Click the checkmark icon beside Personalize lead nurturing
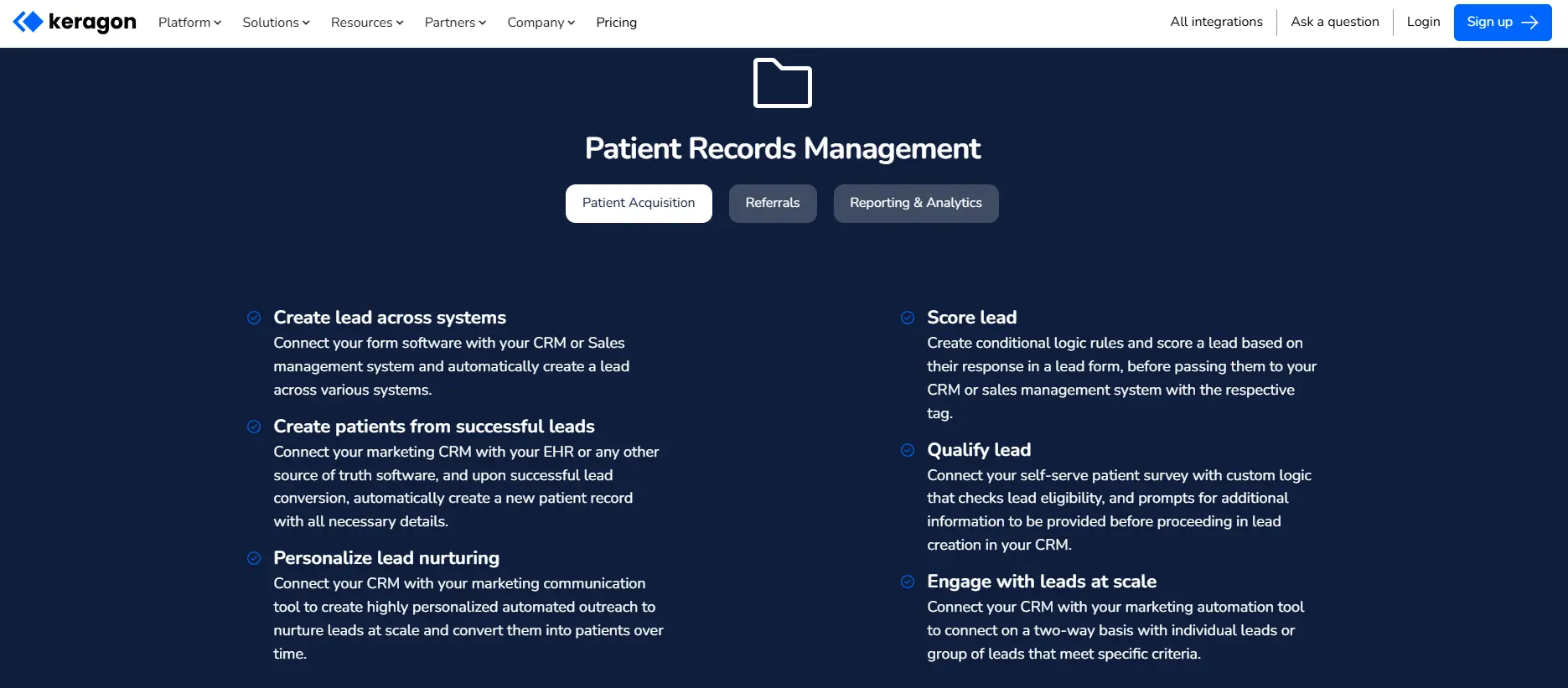This screenshot has width=1568, height=688. click(x=254, y=558)
